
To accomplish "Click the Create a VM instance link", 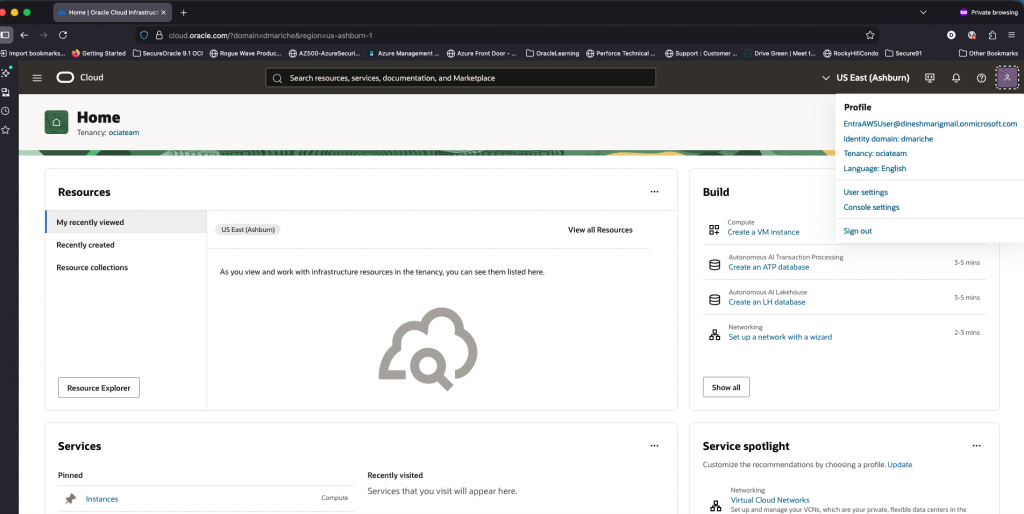I will [763, 232].
